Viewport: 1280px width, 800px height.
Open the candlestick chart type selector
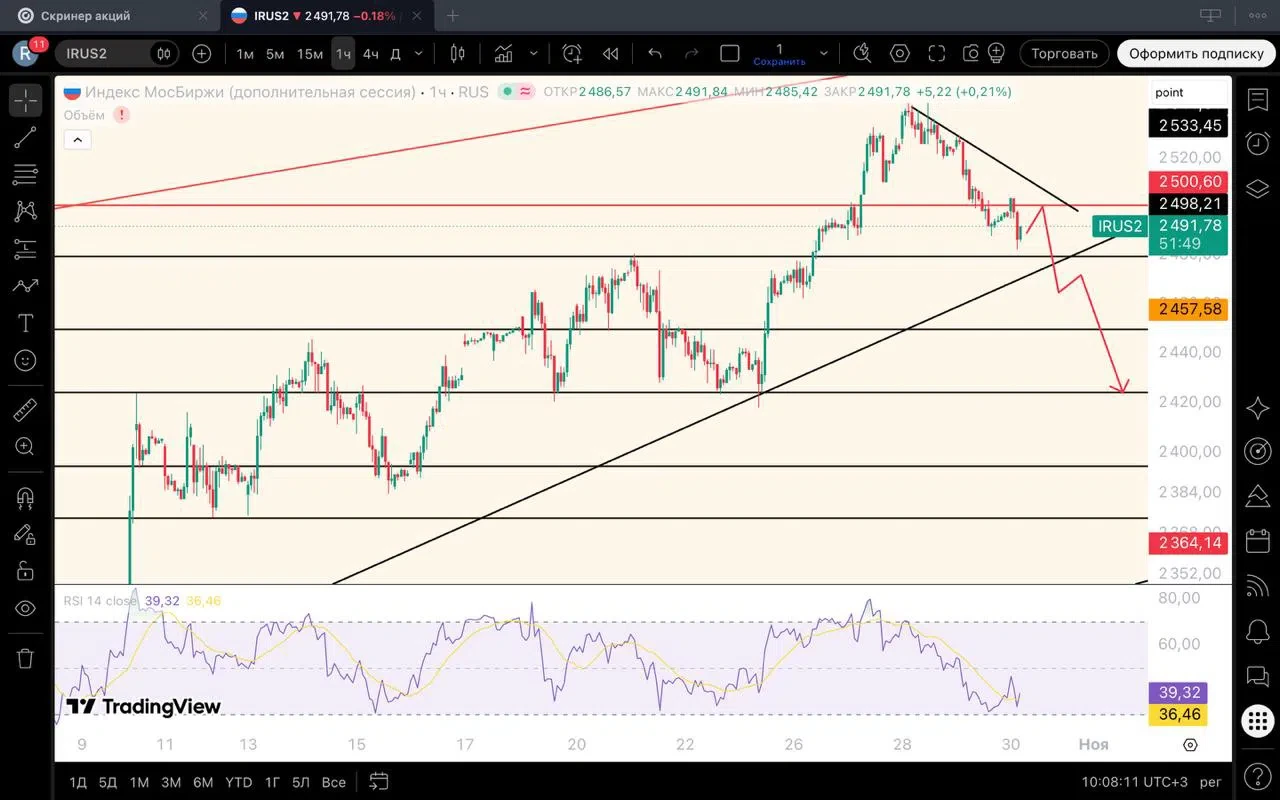pos(458,54)
